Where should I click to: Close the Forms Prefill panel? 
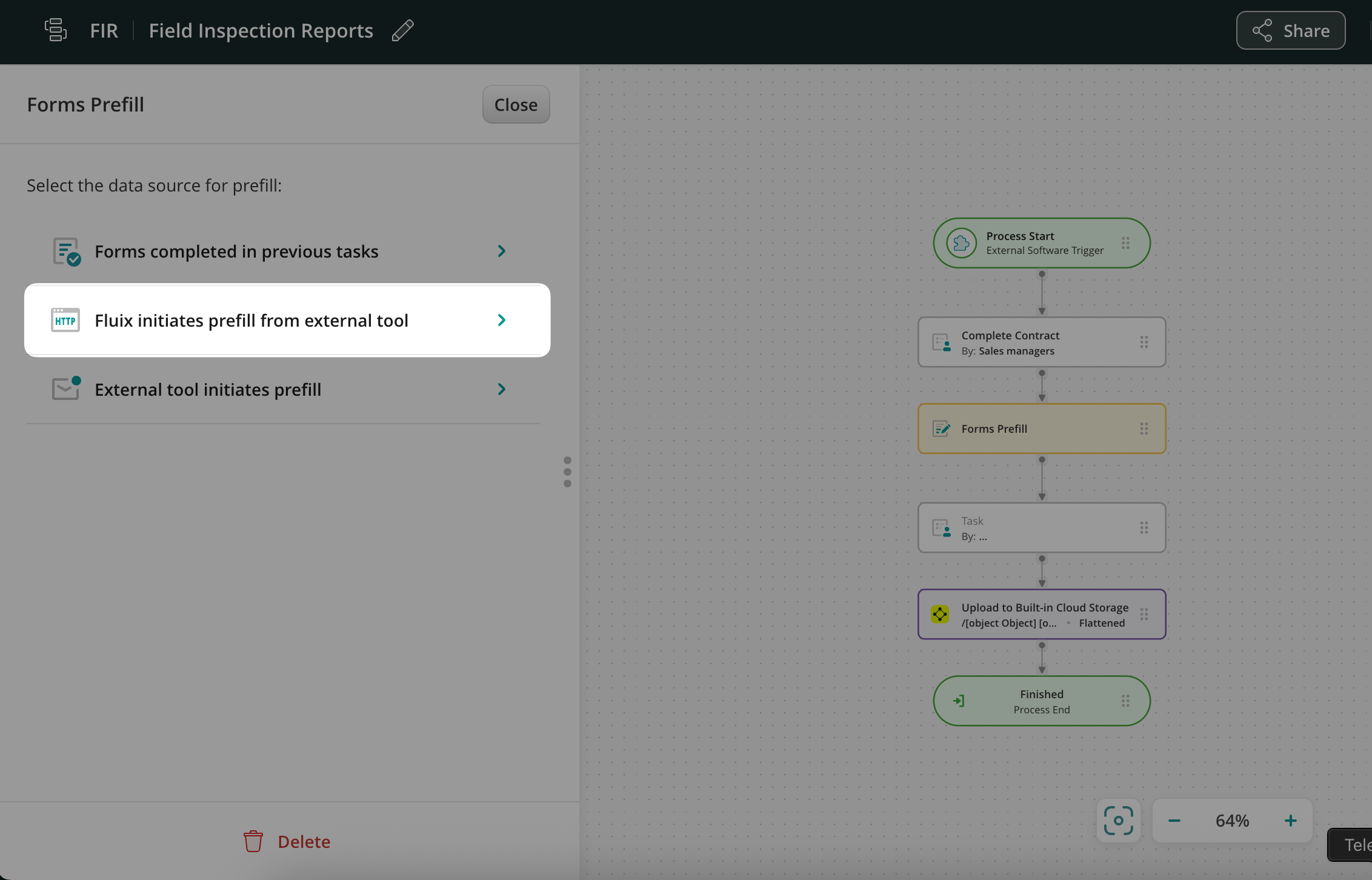pyautogui.click(x=516, y=104)
